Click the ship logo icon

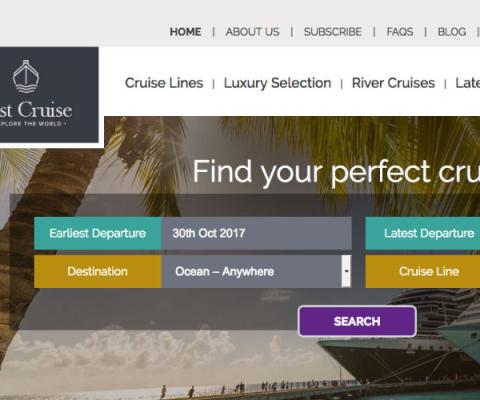click(26, 76)
